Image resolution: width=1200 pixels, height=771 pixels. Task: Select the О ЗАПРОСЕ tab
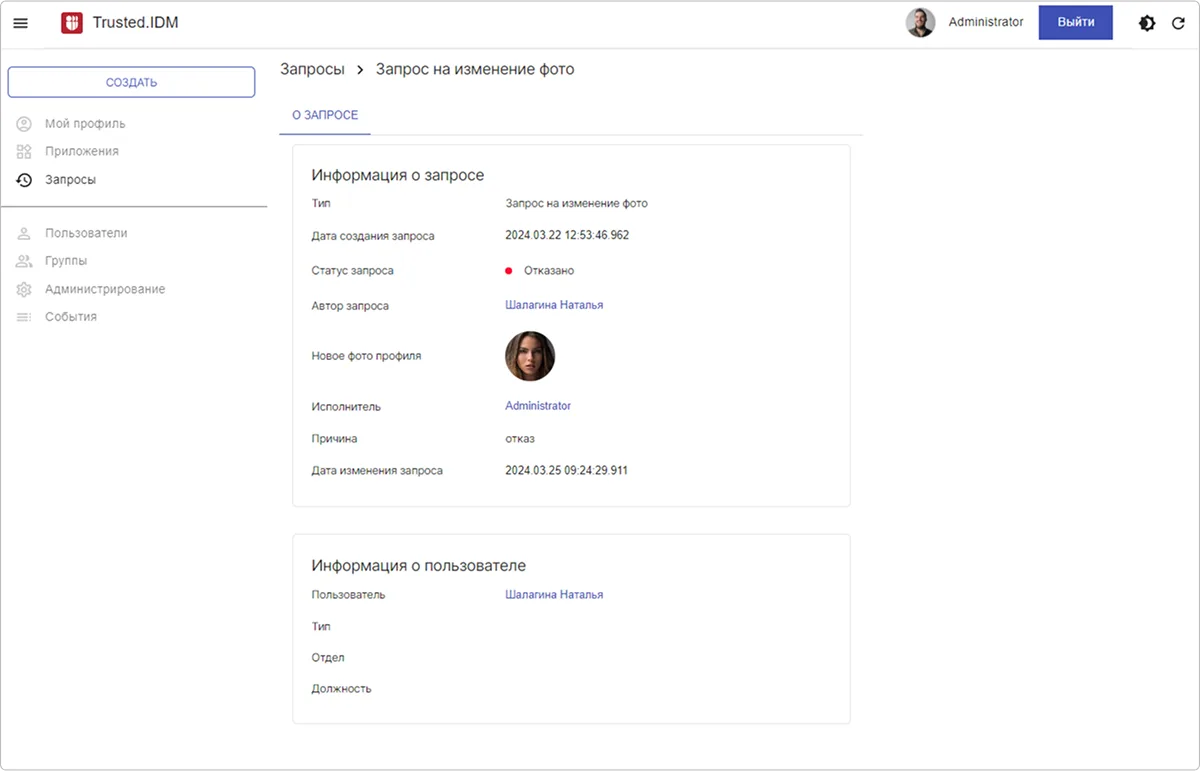(x=325, y=116)
